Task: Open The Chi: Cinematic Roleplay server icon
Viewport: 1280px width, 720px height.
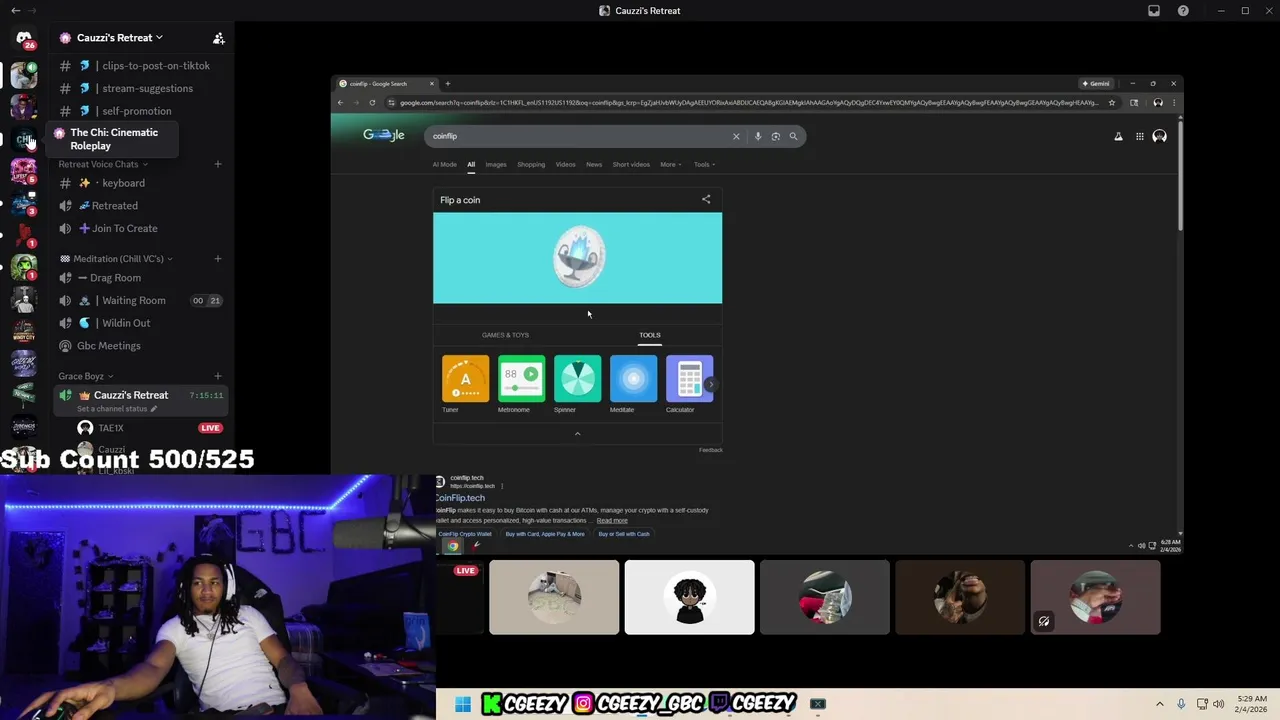Action: coord(24,139)
